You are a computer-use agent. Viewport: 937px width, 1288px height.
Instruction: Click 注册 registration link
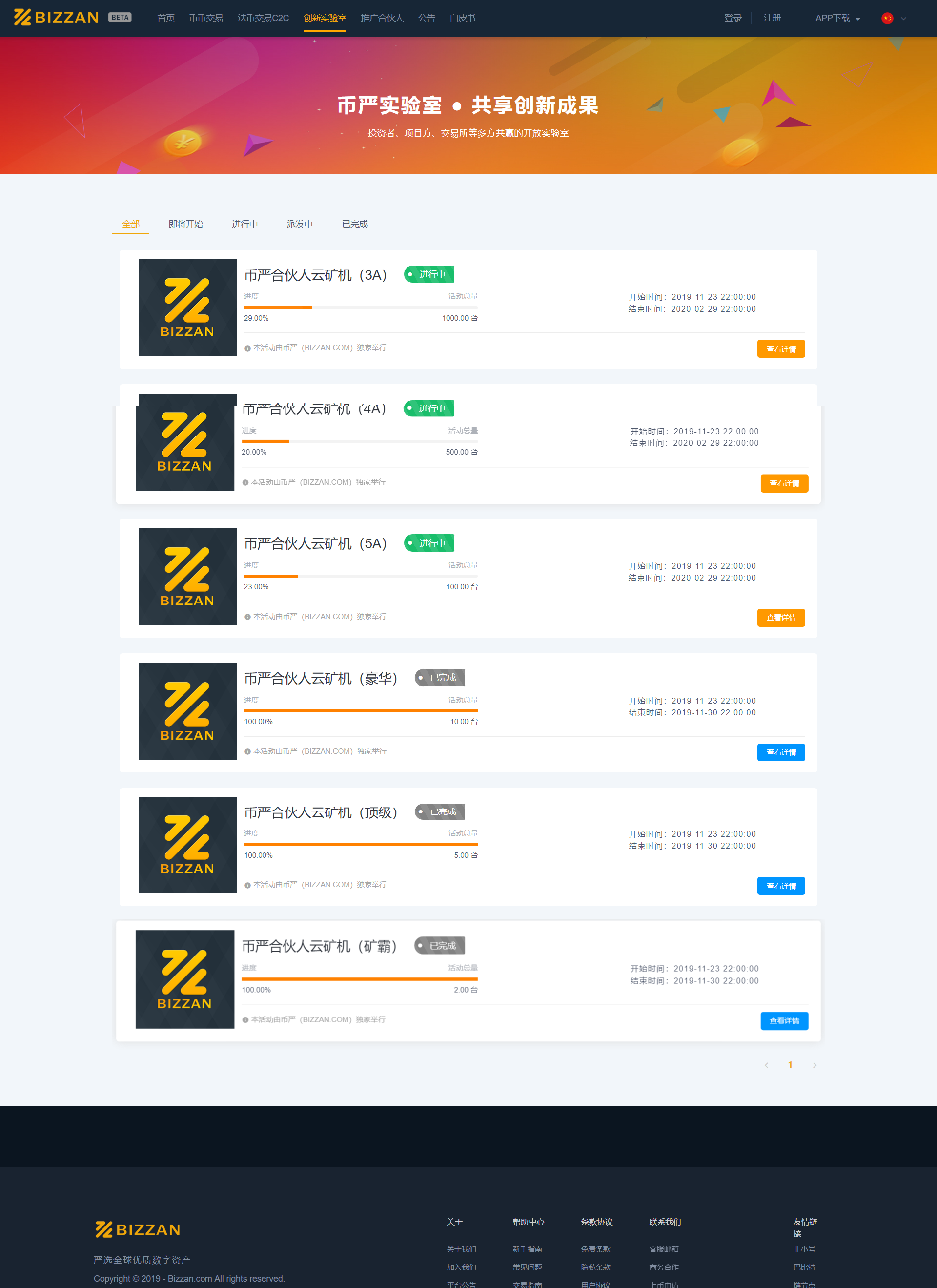pos(779,18)
